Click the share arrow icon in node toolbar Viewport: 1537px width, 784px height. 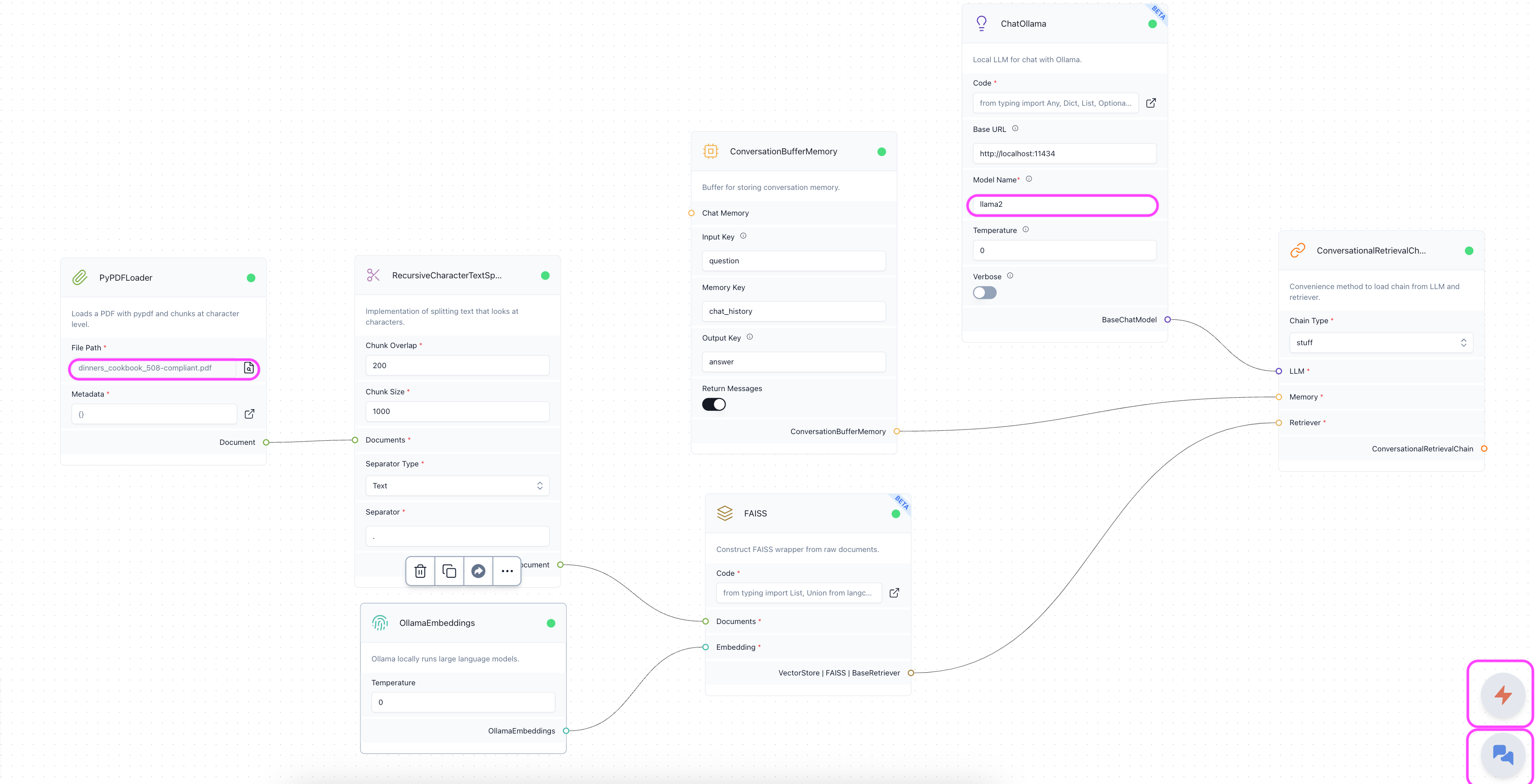478,571
